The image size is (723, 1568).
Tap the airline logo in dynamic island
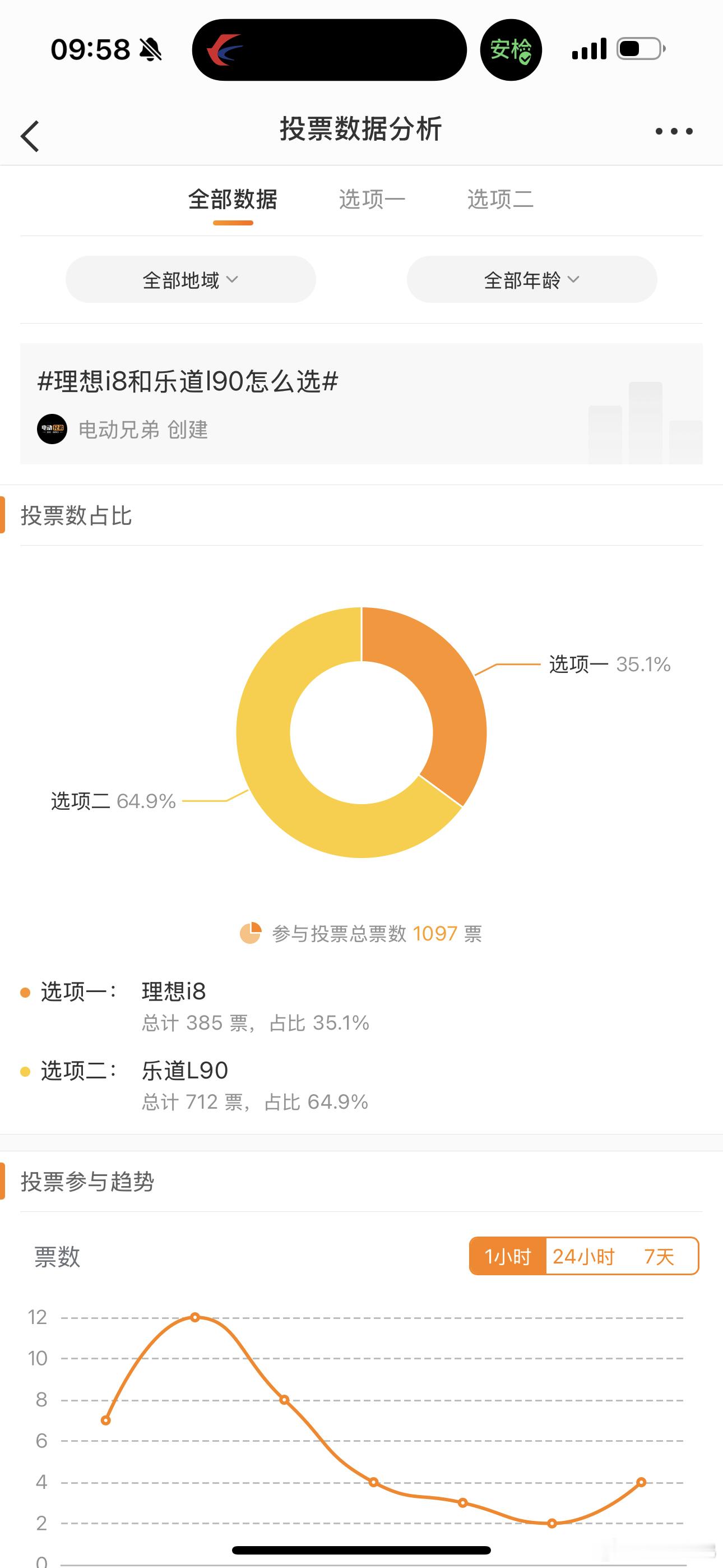(x=224, y=50)
